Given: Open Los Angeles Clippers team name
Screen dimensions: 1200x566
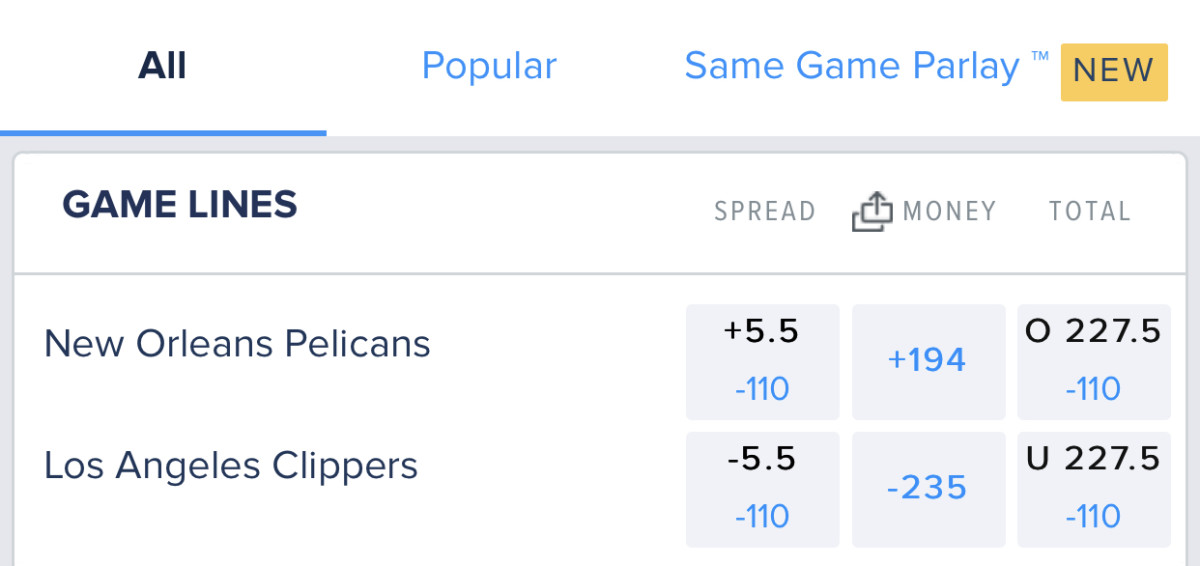Looking at the screenshot, I should 231,466.
